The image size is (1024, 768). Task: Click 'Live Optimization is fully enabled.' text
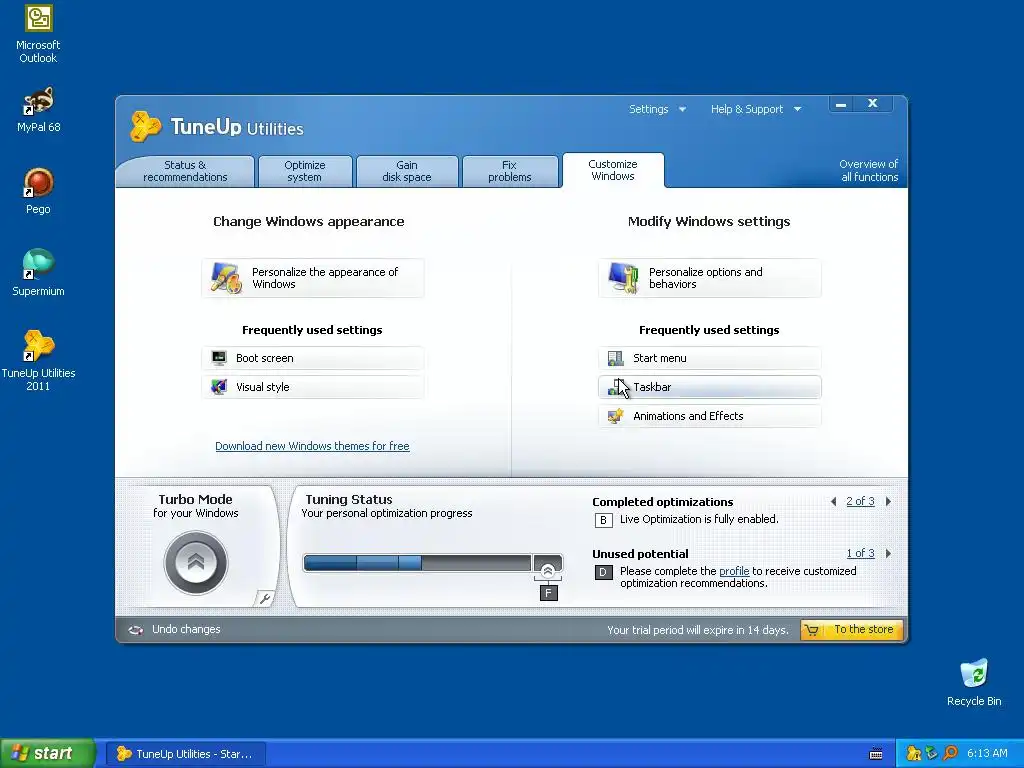[x=699, y=519]
